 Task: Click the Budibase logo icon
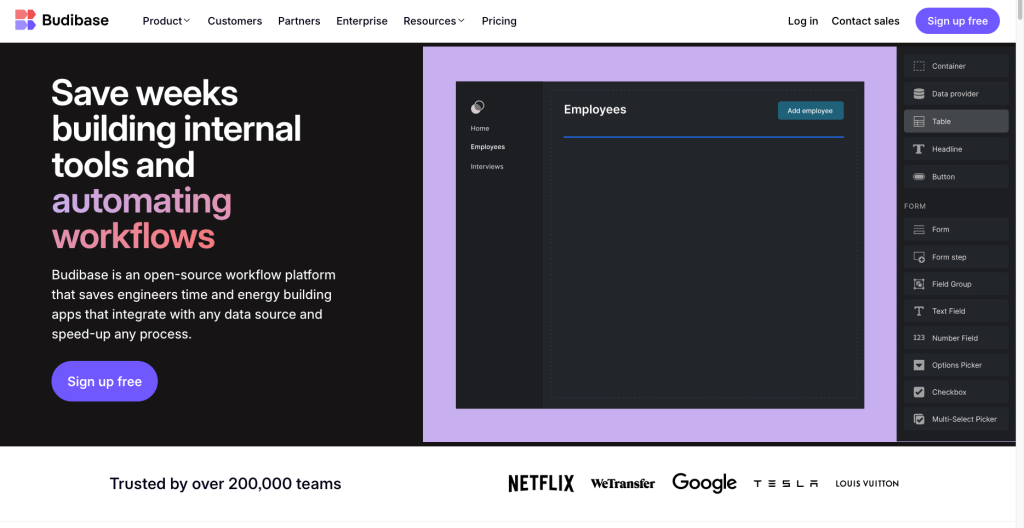tap(25, 20)
